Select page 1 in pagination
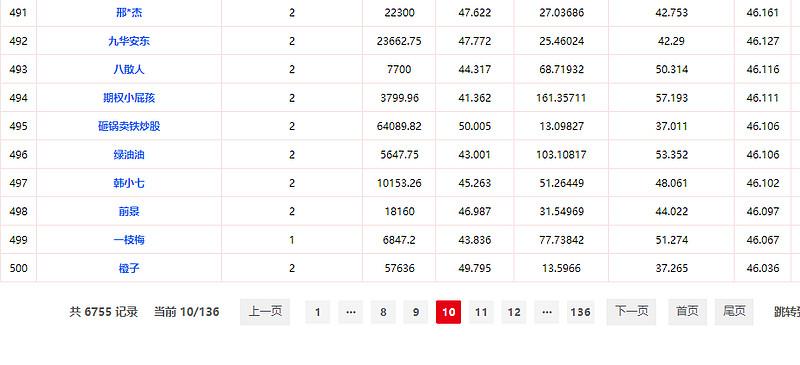The image size is (800, 365). [x=318, y=312]
